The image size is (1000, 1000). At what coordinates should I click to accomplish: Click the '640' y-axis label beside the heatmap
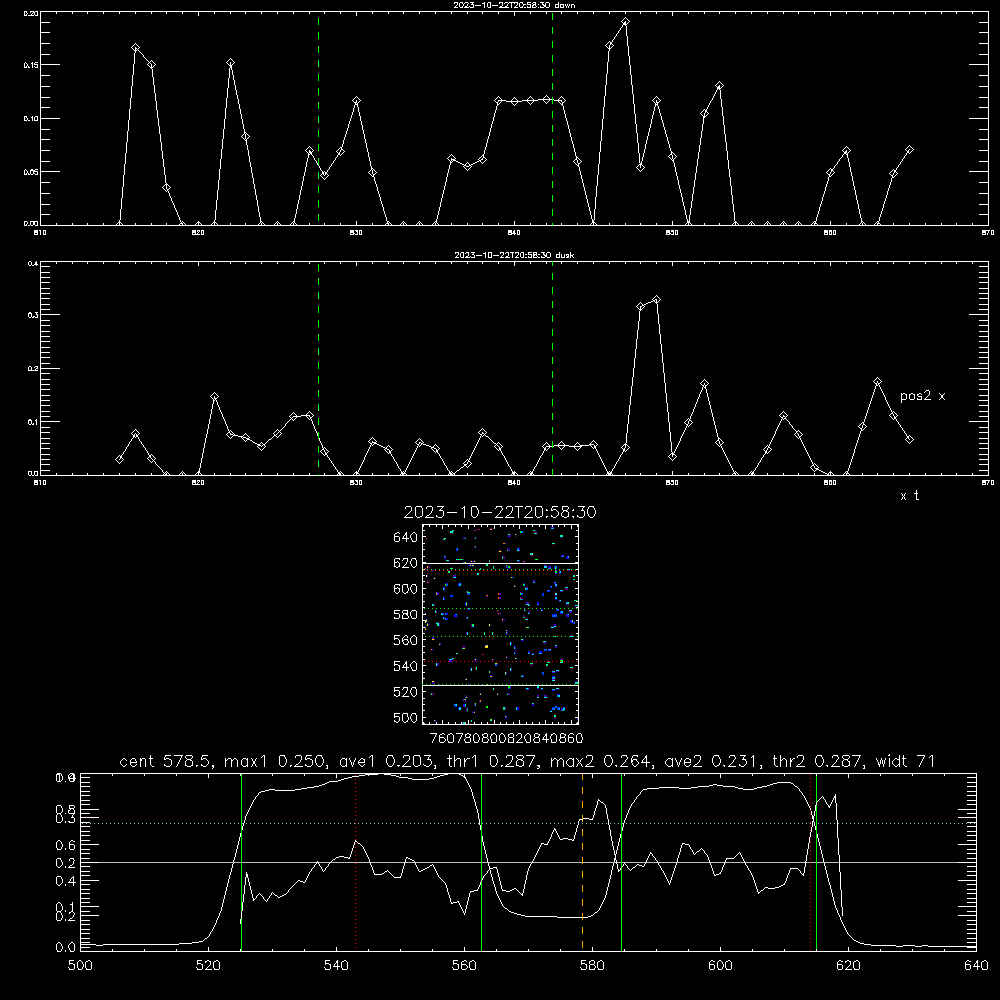coord(406,538)
